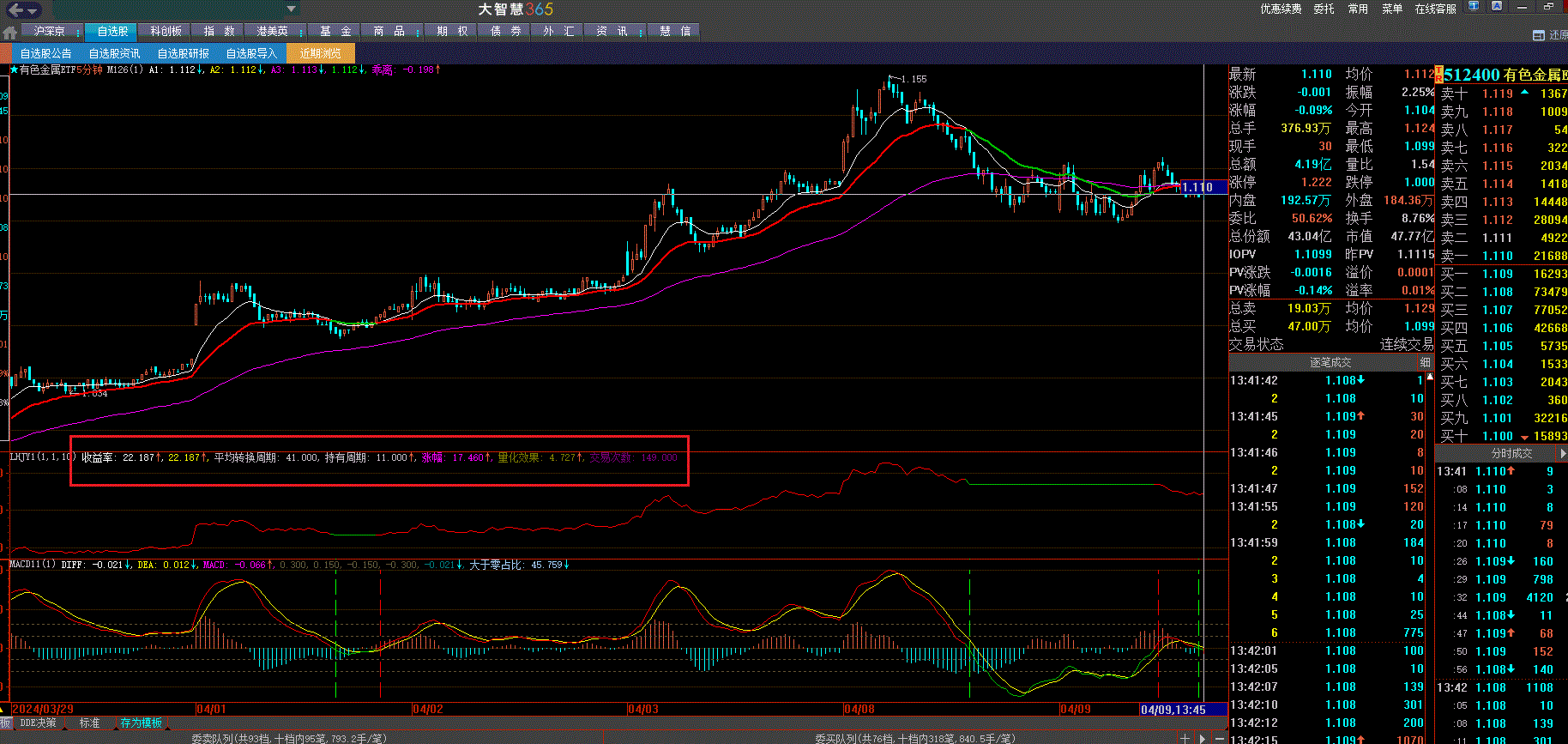Expand the 分时成交 panel arrow
The width and height of the screenshot is (1568, 744).
tap(1563, 453)
